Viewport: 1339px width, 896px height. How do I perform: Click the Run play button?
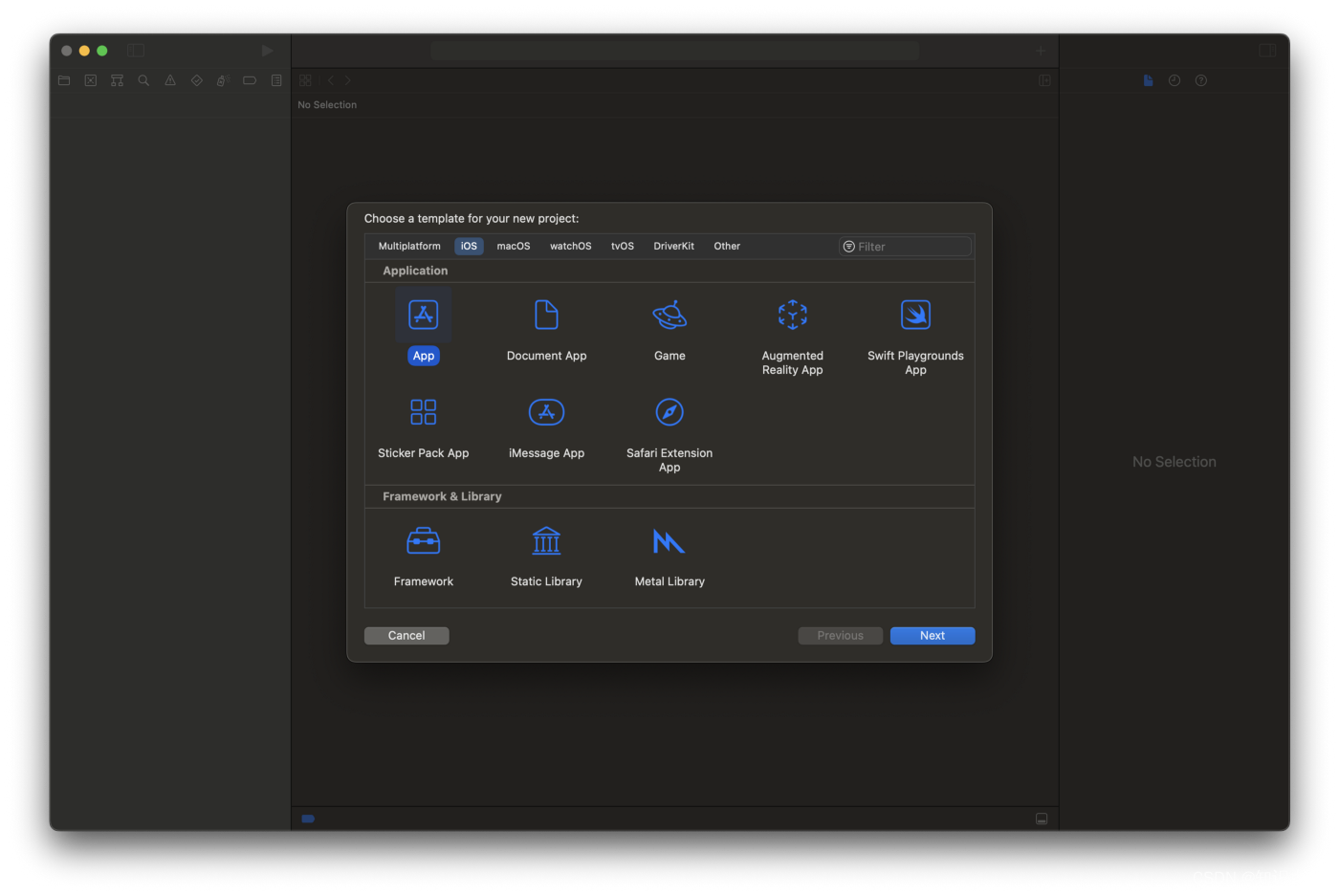coord(268,51)
